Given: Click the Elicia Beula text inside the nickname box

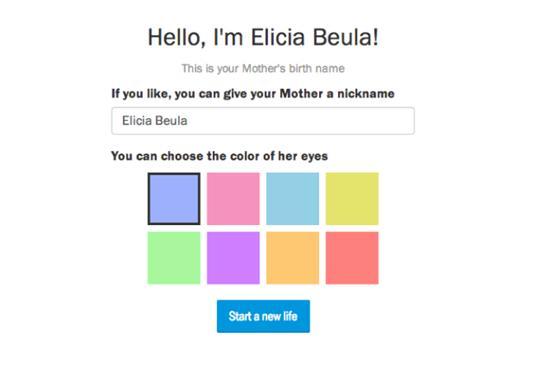Looking at the screenshot, I should [155, 121].
